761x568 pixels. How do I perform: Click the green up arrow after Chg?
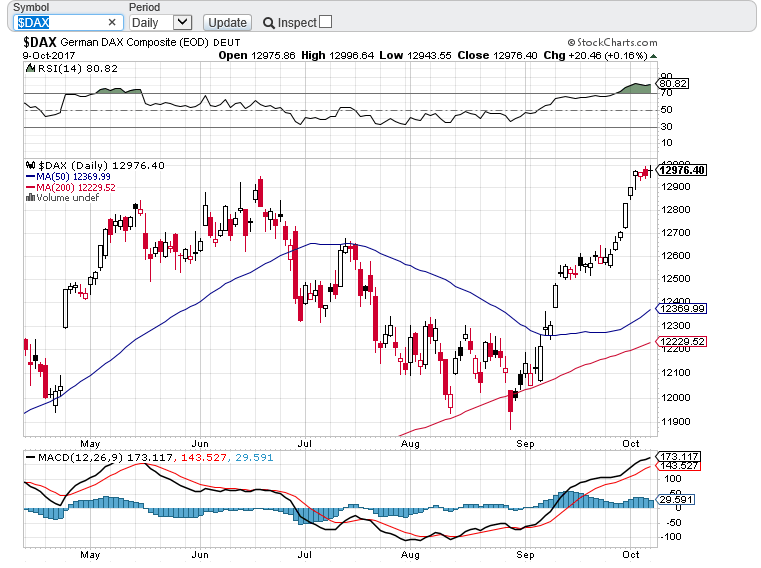653,56
